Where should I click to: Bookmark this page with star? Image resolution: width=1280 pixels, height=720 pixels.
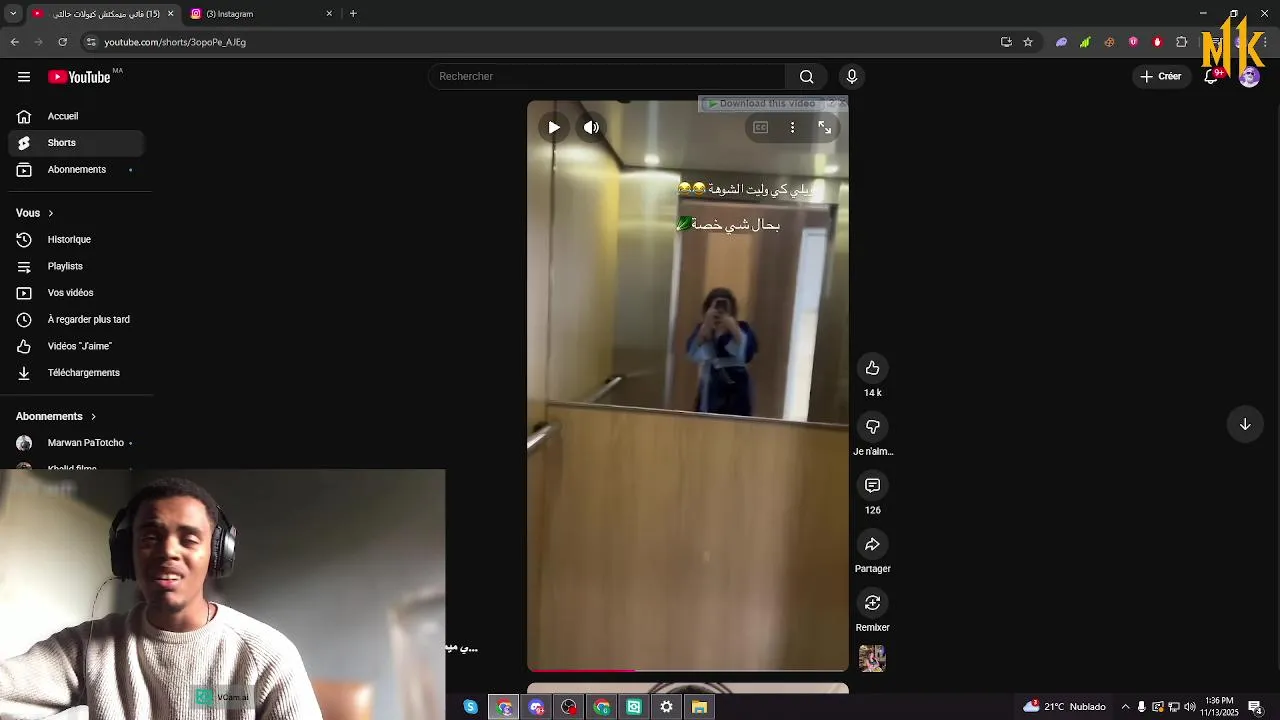[x=1028, y=42]
